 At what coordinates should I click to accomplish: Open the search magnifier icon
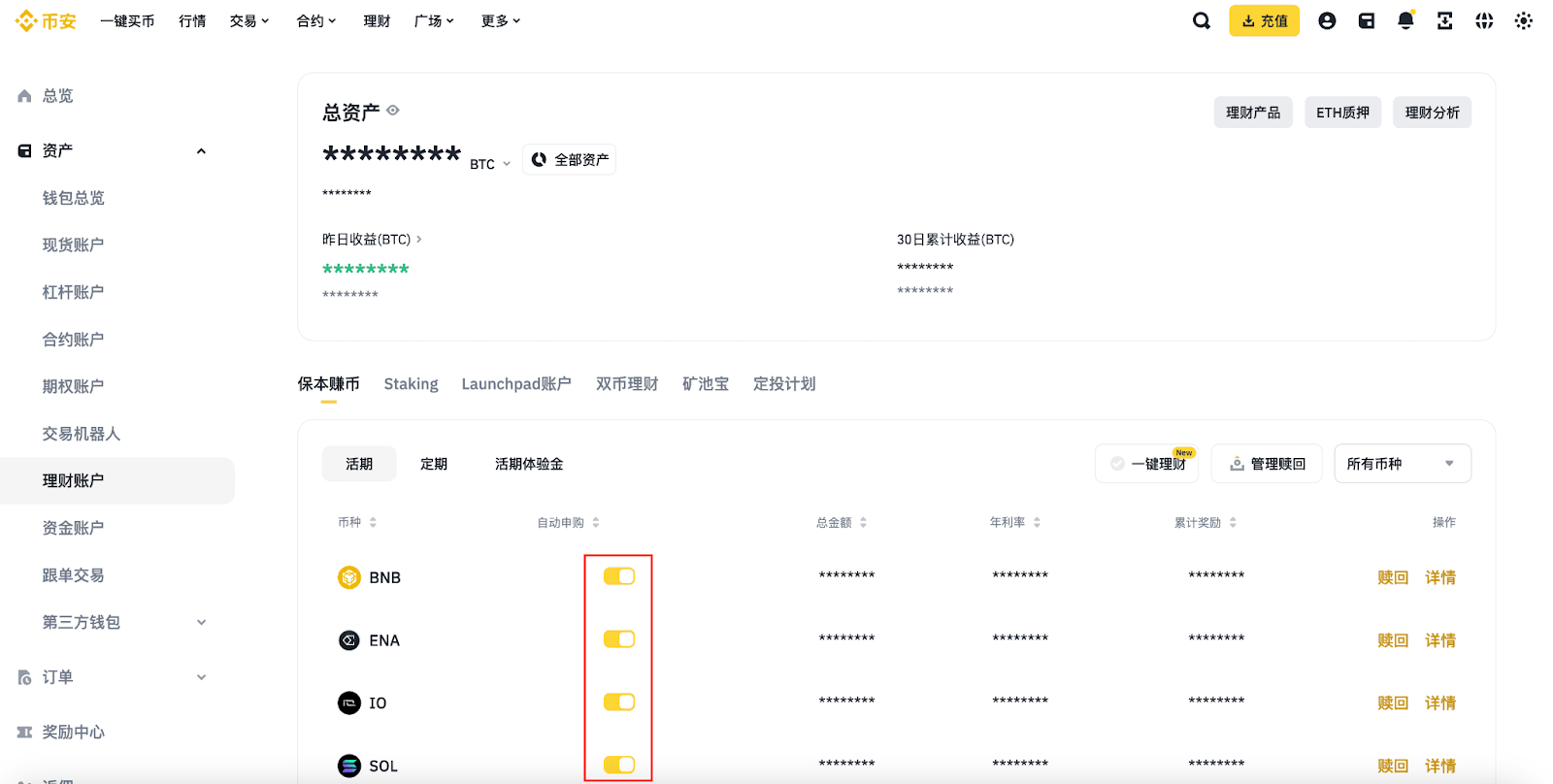pos(1202,20)
